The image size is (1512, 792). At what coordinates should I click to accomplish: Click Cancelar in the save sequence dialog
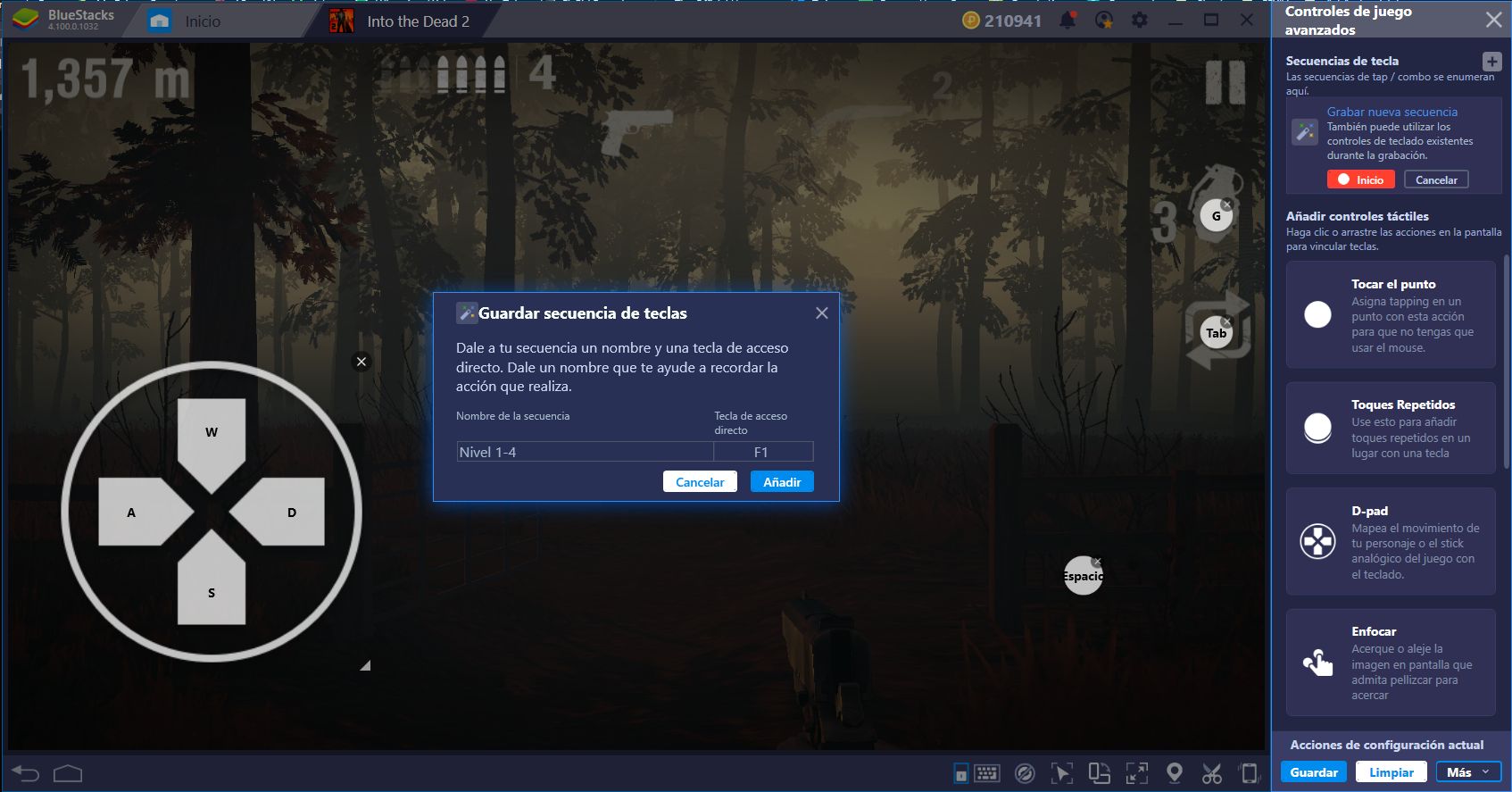[700, 482]
